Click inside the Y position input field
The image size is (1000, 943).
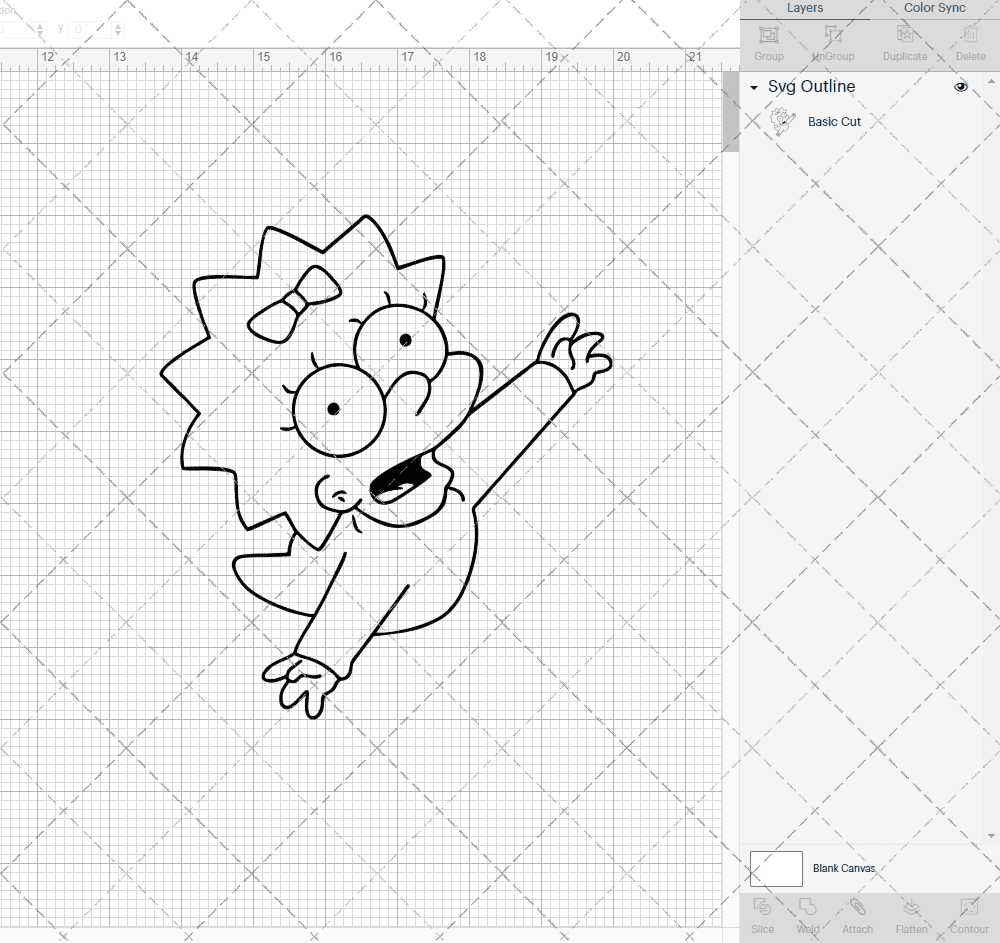(90, 28)
